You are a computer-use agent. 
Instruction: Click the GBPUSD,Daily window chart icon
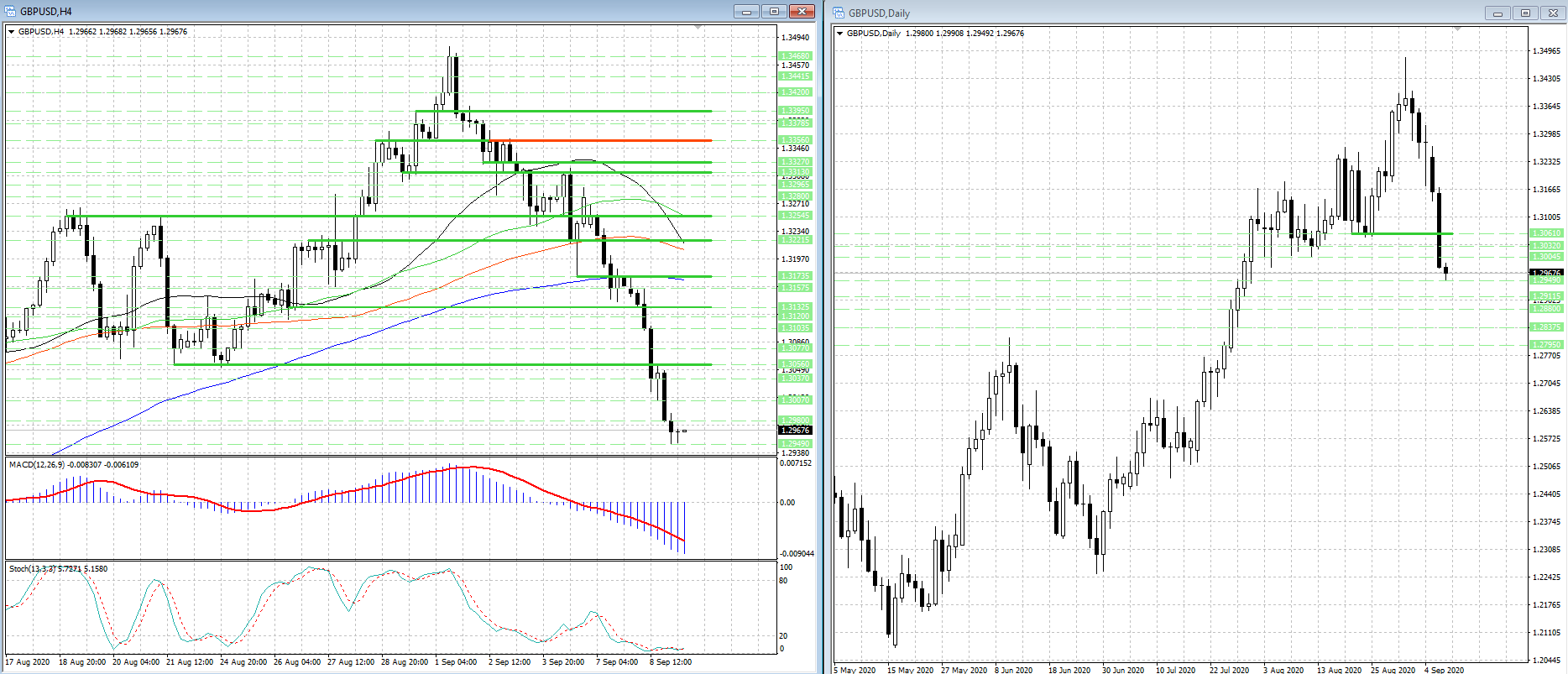(839, 13)
